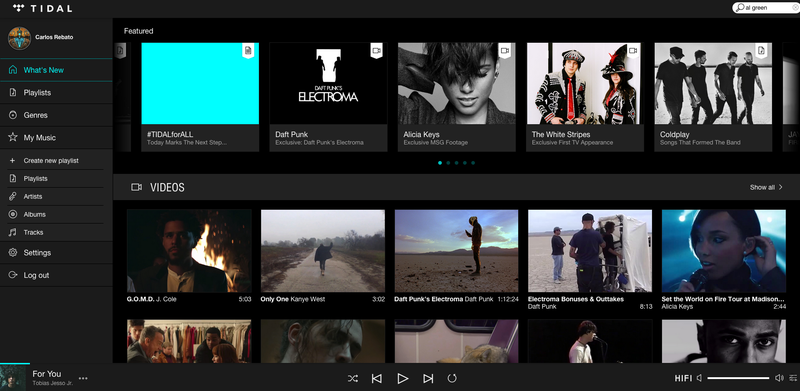800x391 pixels.
Task: Click the VIDEOS section camera icon
Action: (136, 187)
